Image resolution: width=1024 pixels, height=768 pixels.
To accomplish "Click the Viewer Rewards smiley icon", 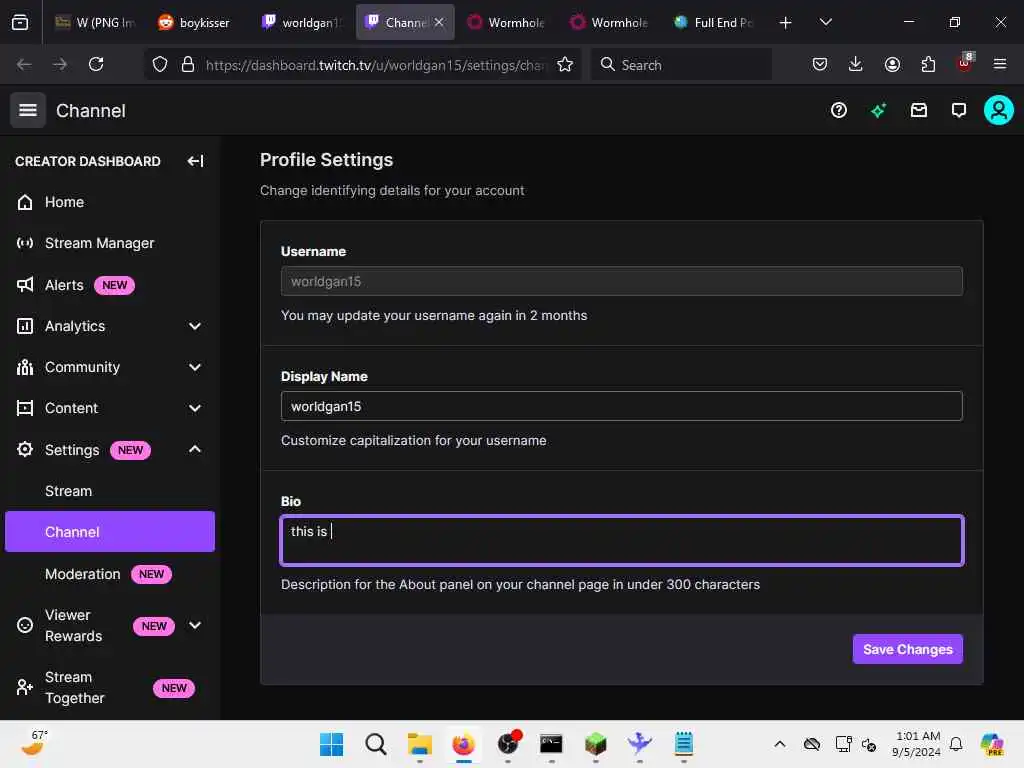I will point(25,625).
